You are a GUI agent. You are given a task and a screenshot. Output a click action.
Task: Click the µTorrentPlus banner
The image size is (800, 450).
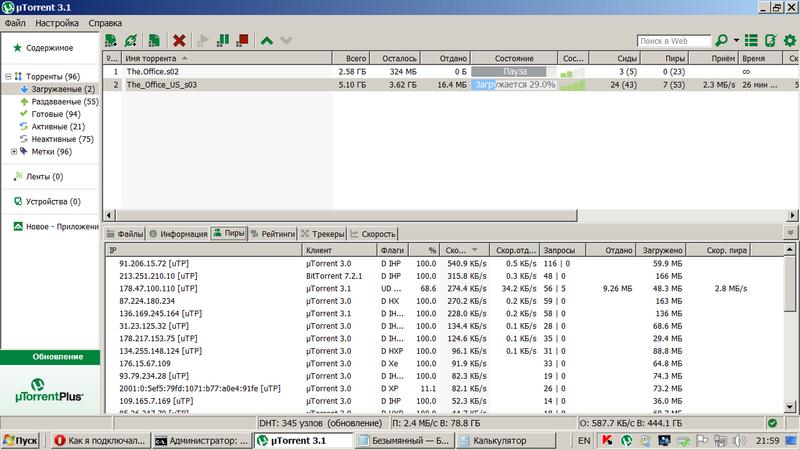pyautogui.click(x=49, y=391)
